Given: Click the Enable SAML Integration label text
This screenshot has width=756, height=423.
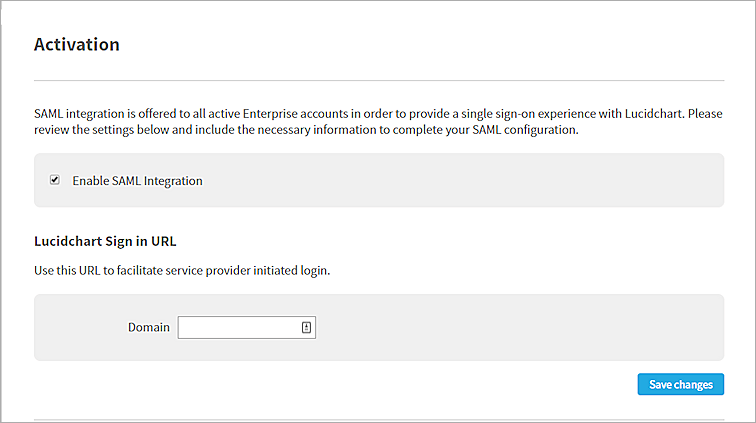Looking at the screenshot, I should pyautogui.click(x=137, y=181).
